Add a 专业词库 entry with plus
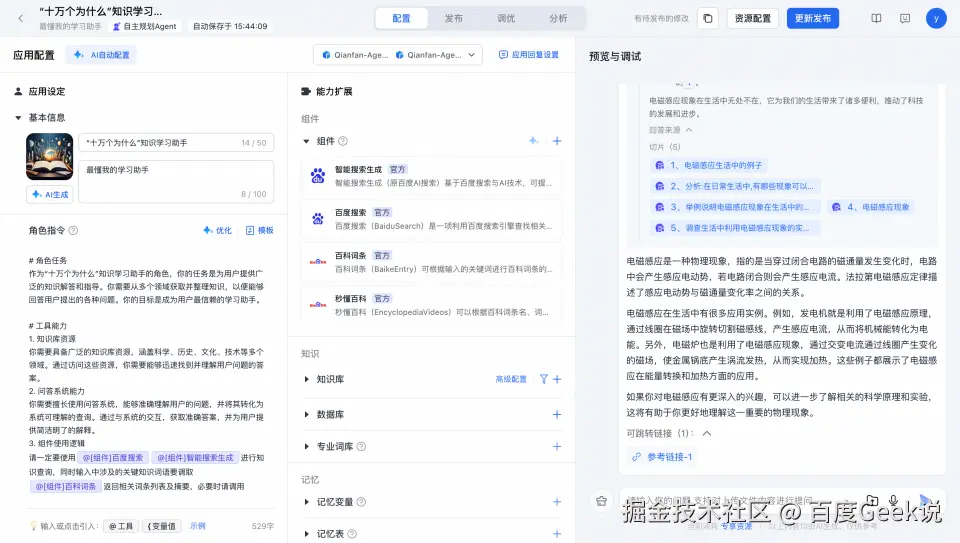 pos(557,446)
